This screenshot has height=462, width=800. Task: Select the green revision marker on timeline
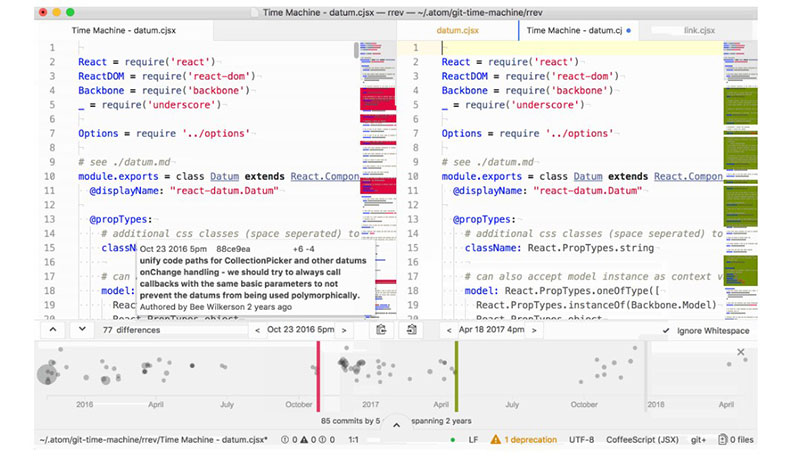[x=457, y=376]
